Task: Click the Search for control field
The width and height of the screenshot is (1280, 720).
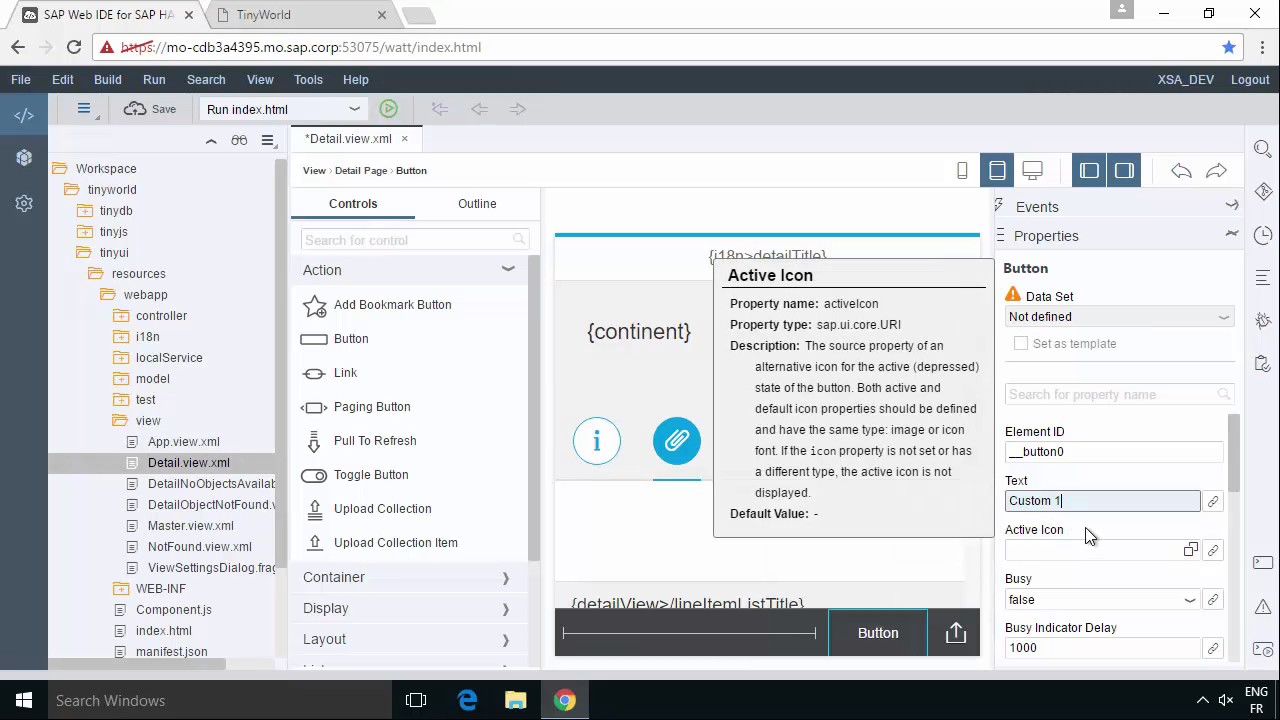Action: (414, 240)
